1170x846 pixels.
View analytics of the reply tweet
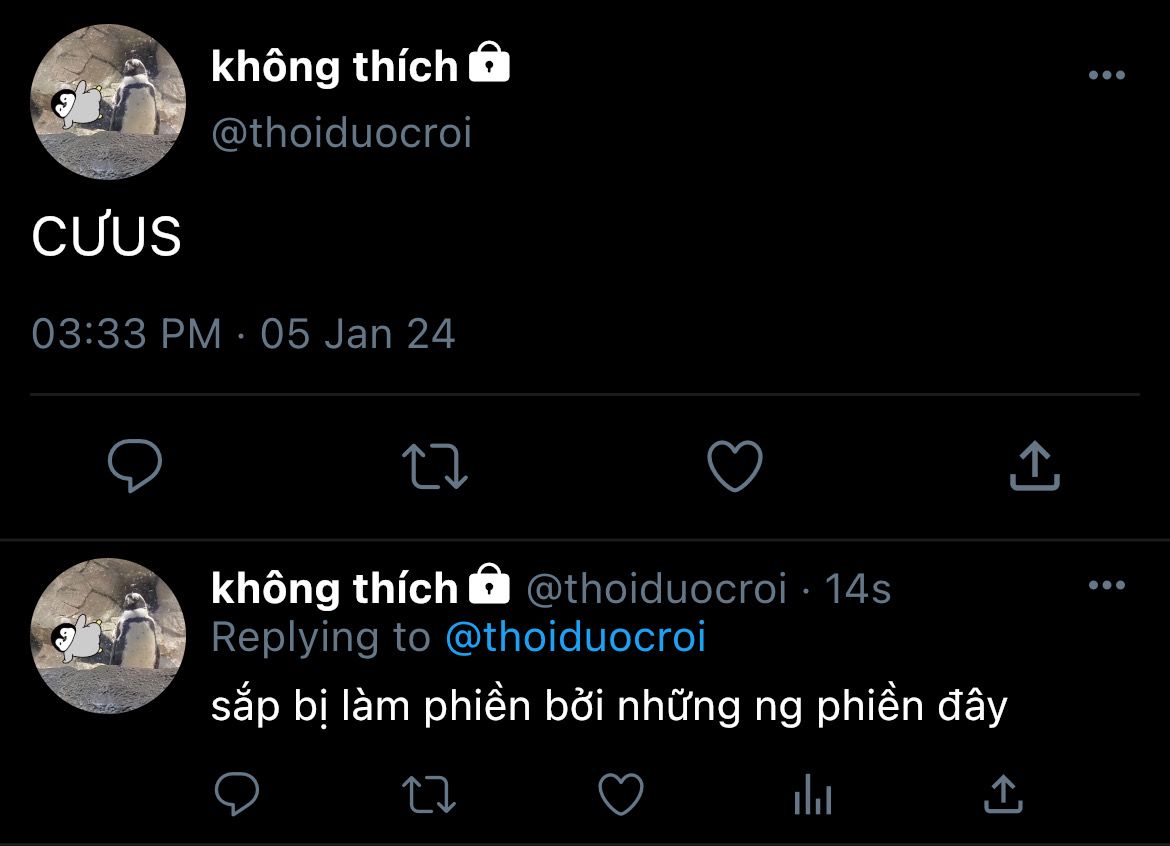(812, 796)
